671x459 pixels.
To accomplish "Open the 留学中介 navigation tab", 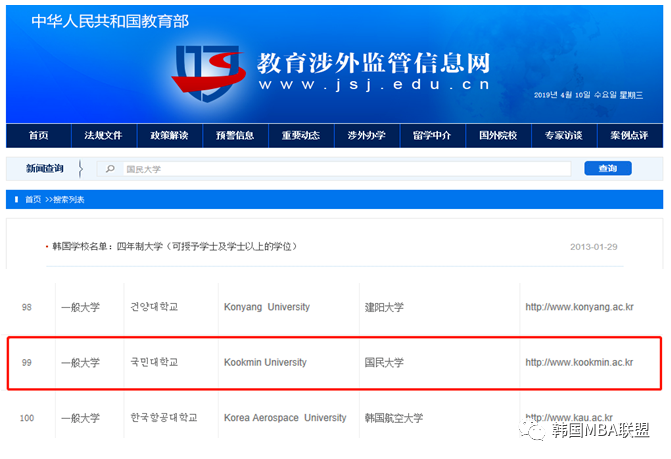I will point(432,136).
